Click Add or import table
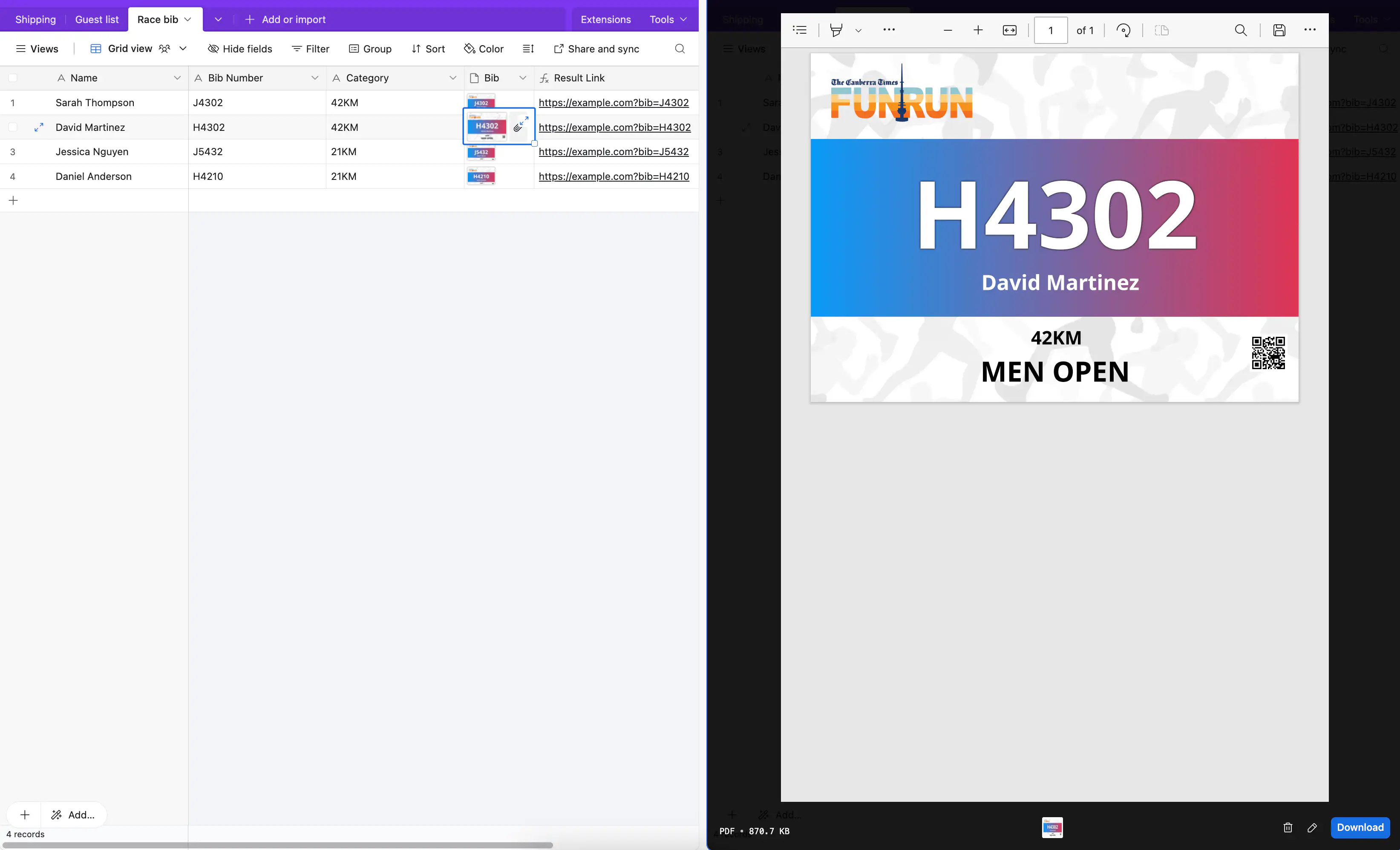 click(x=285, y=19)
